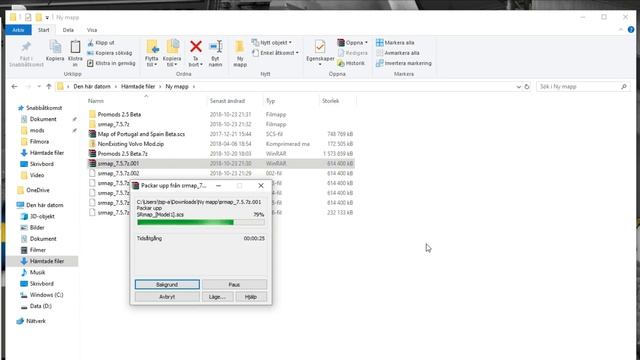The width and height of the screenshot is (640, 360).
Task: Select Klistra in genväg option
Action: click(x=111, y=63)
